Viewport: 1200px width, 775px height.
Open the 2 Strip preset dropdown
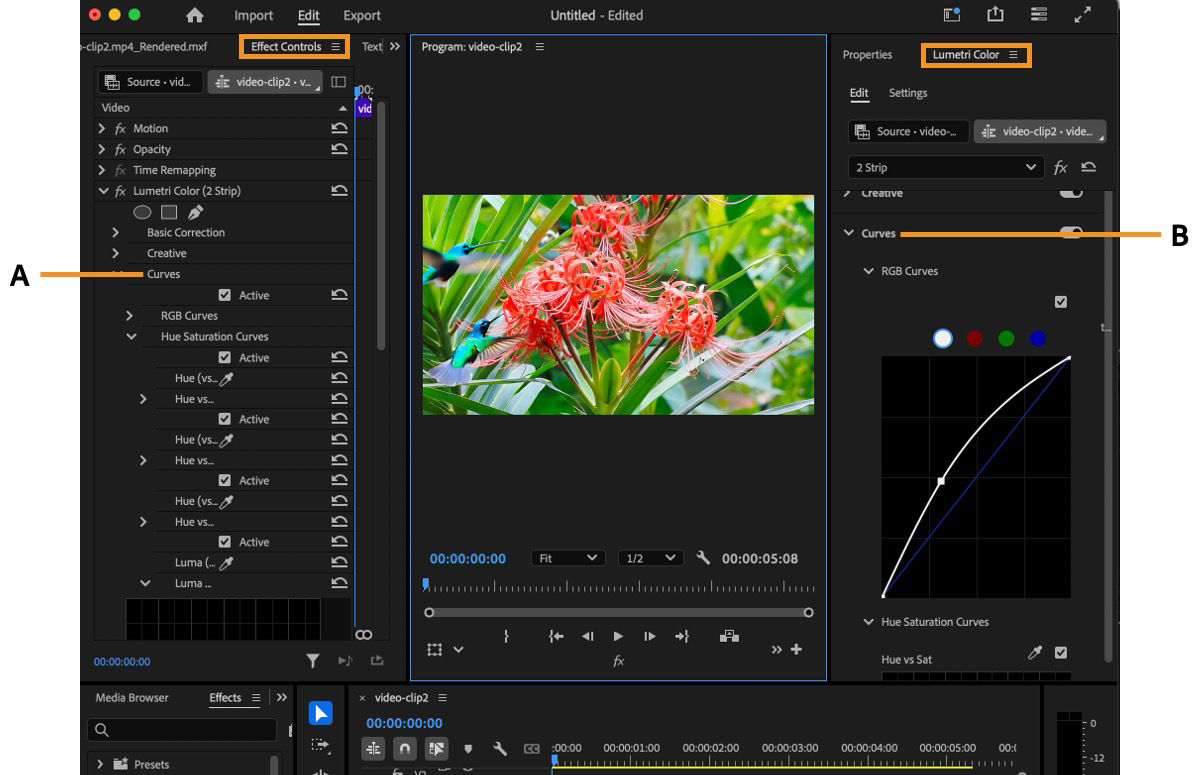point(945,167)
